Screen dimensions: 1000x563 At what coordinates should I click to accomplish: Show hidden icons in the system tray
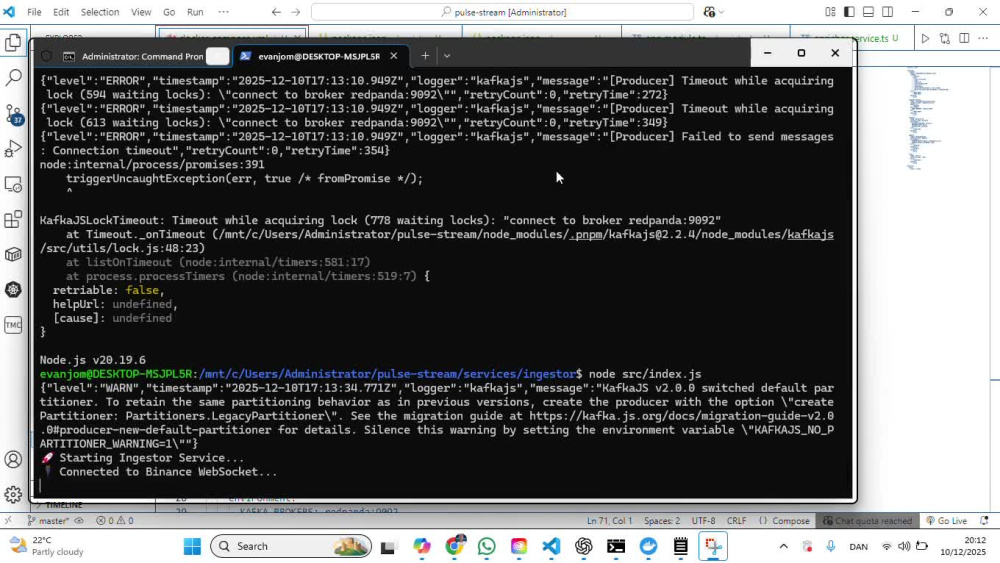tap(784, 546)
